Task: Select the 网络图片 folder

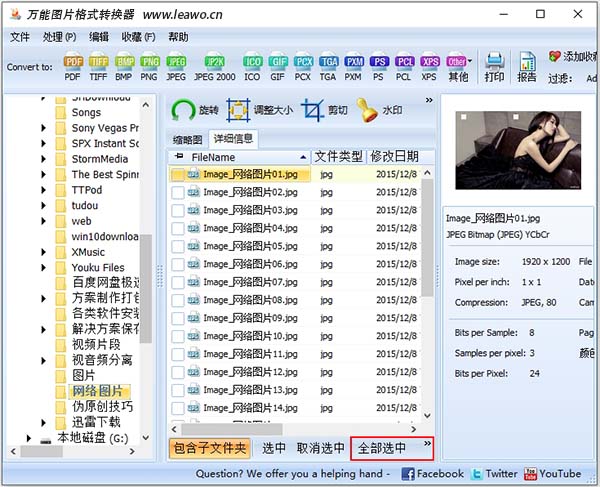Action: [x=98, y=391]
